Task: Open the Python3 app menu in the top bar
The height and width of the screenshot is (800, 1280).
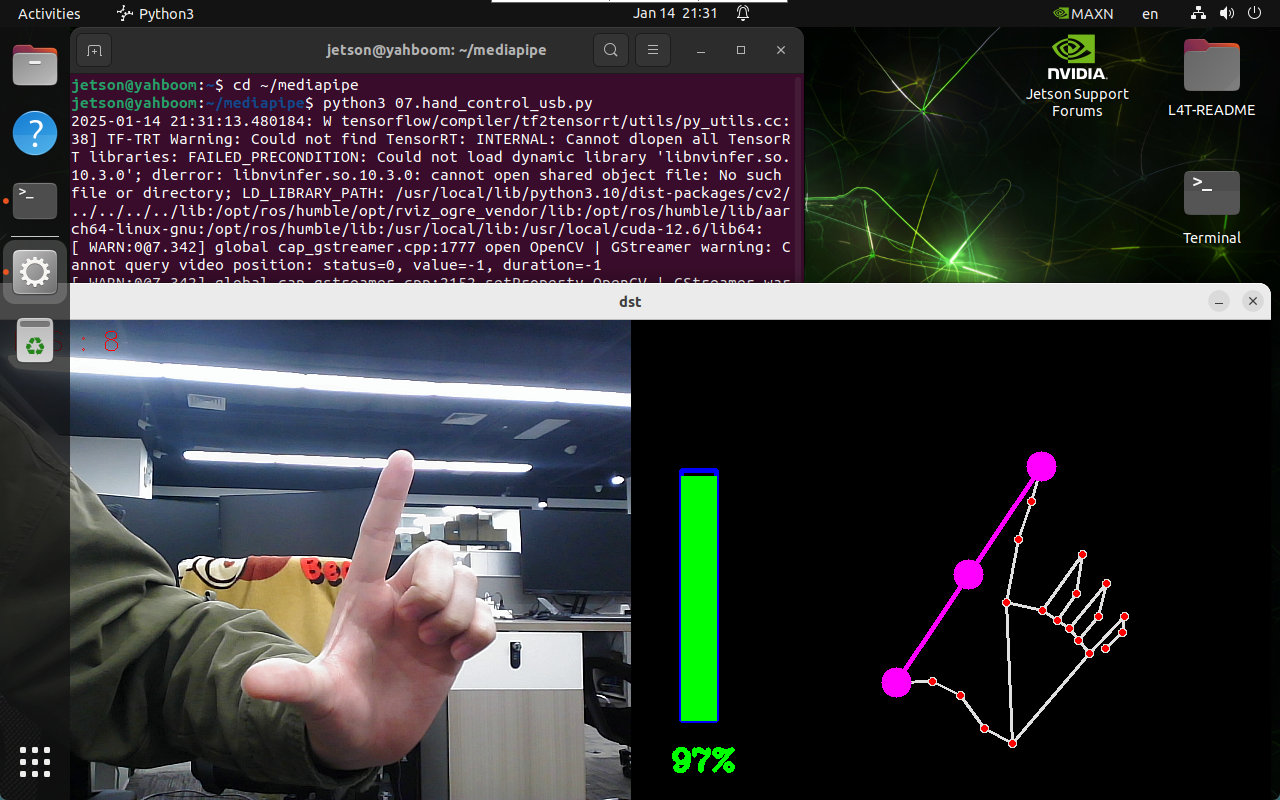Action: pos(155,14)
